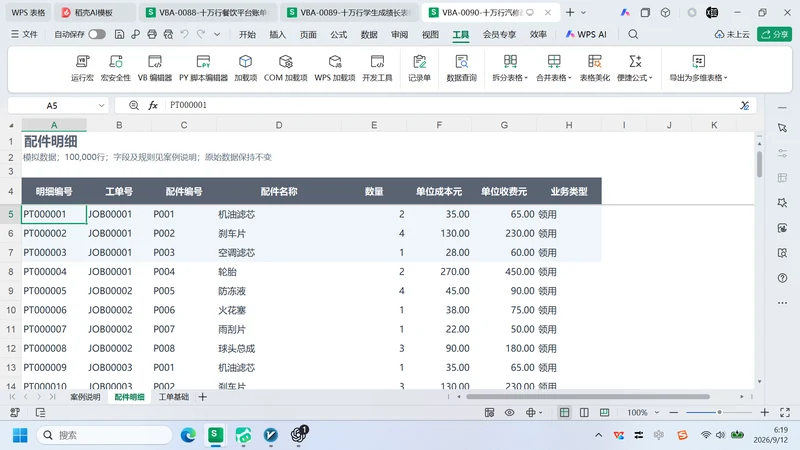Switch to the 公式 ribbon tab
Image resolution: width=800 pixels, height=450 pixels.
pyautogui.click(x=338, y=34)
